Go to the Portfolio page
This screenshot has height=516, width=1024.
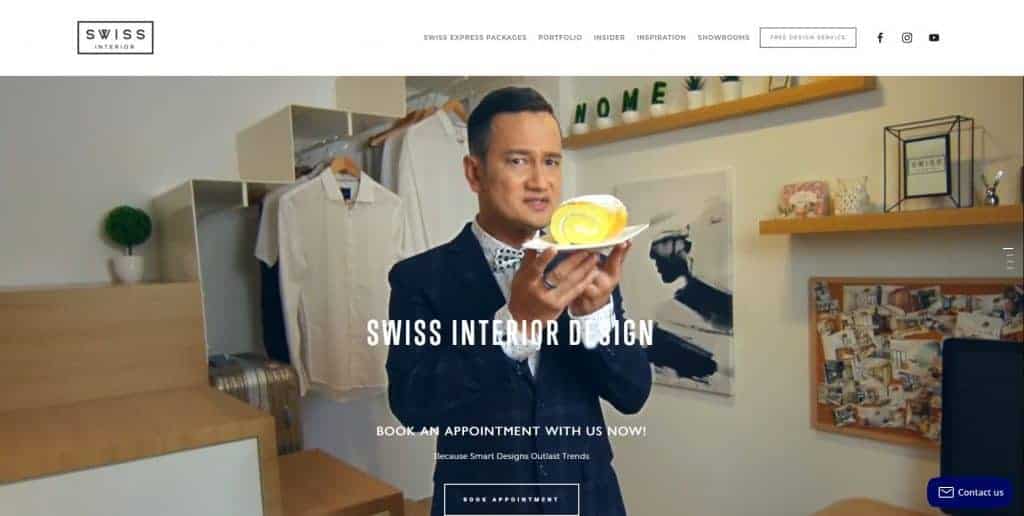click(x=560, y=38)
